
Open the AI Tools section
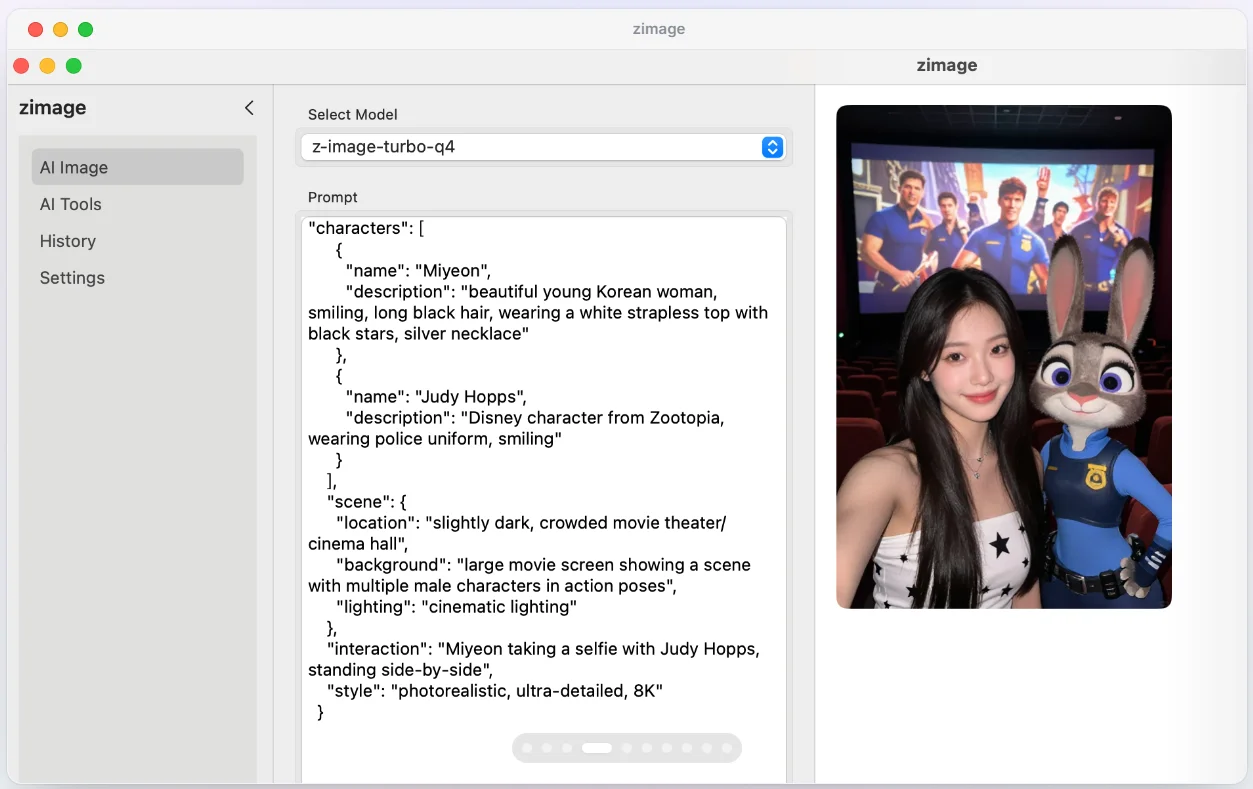[x=71, y=204]
